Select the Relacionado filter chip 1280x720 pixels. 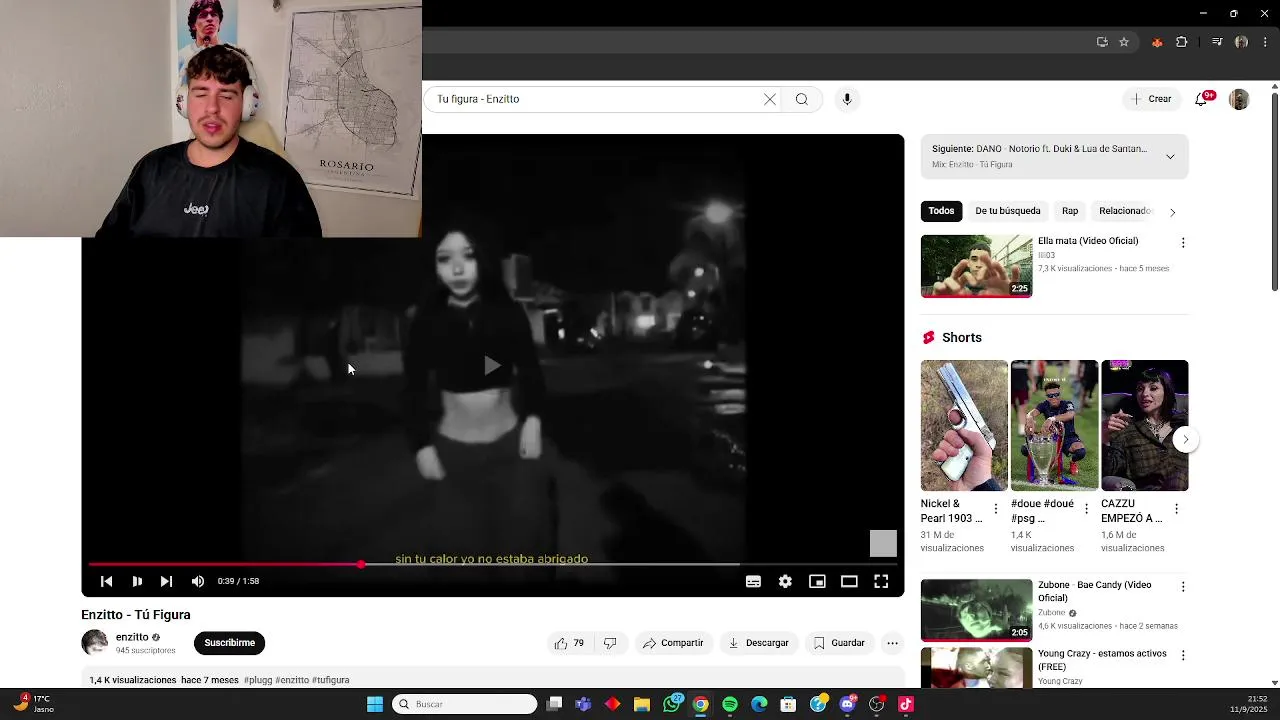pyautogui.click(x=1125, y=211)
